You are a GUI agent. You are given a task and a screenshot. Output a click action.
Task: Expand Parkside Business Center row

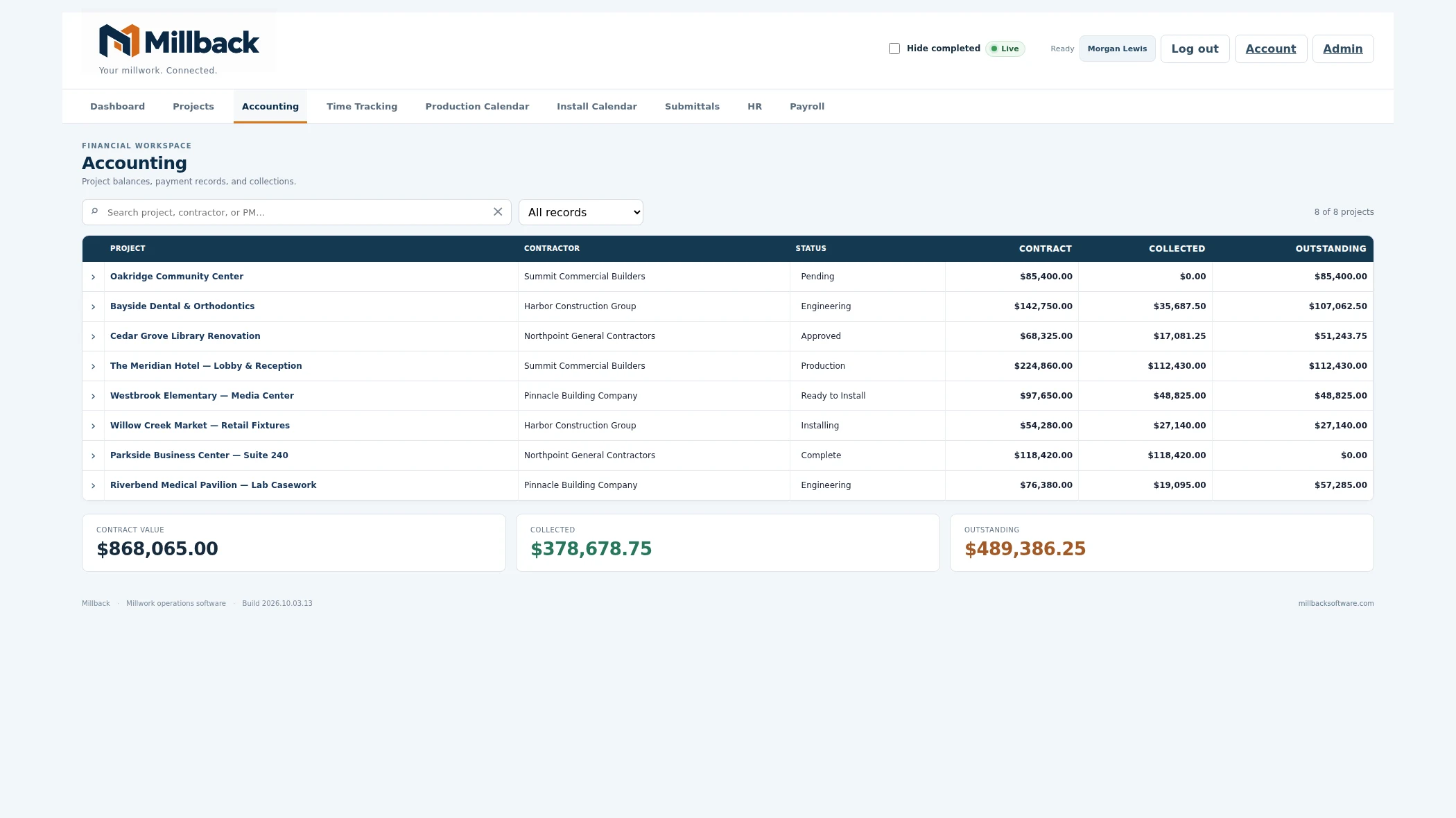(94, 455)
